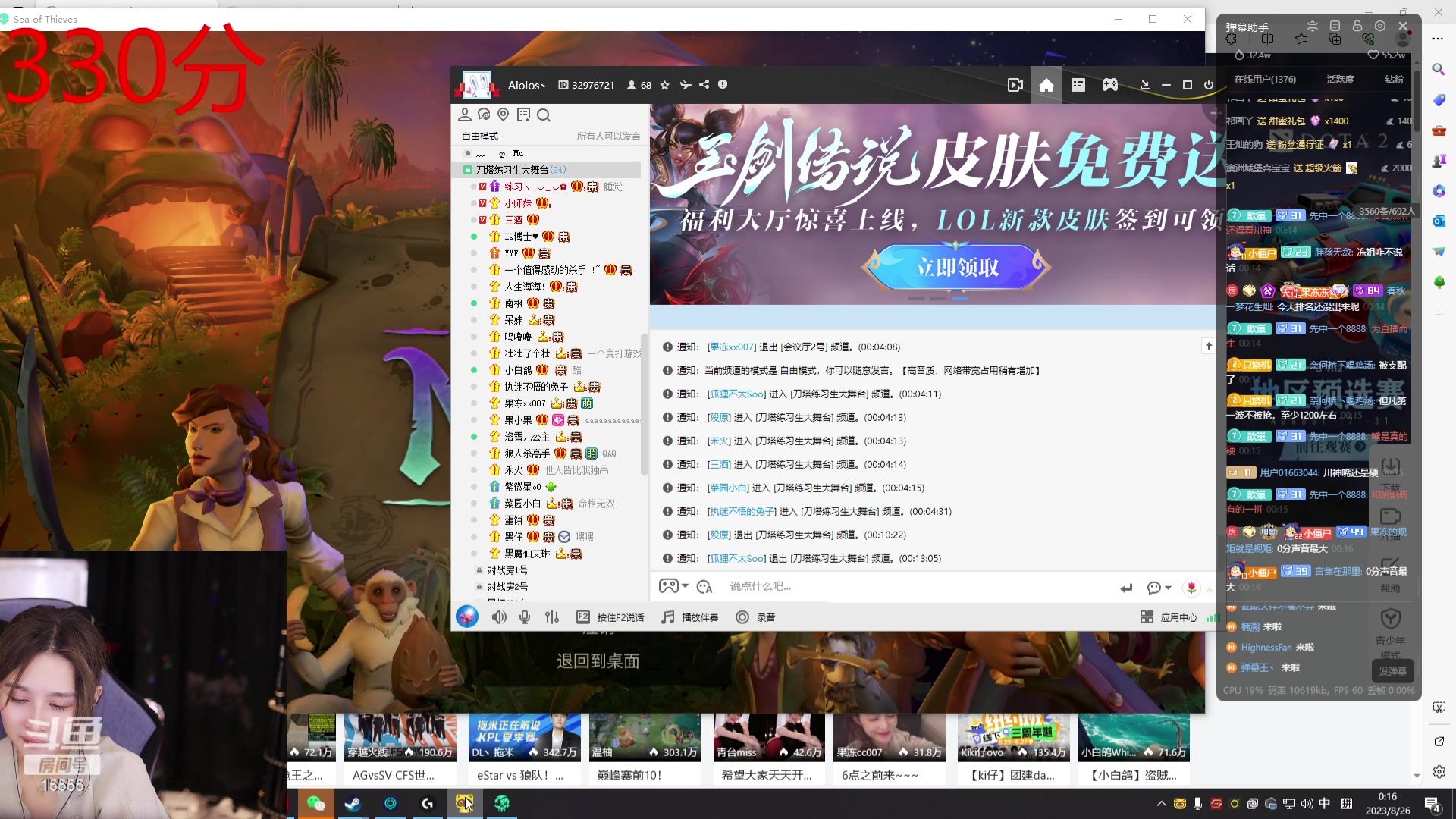
Task: Open WeChat from the taskbar
Action: point(316,804)
